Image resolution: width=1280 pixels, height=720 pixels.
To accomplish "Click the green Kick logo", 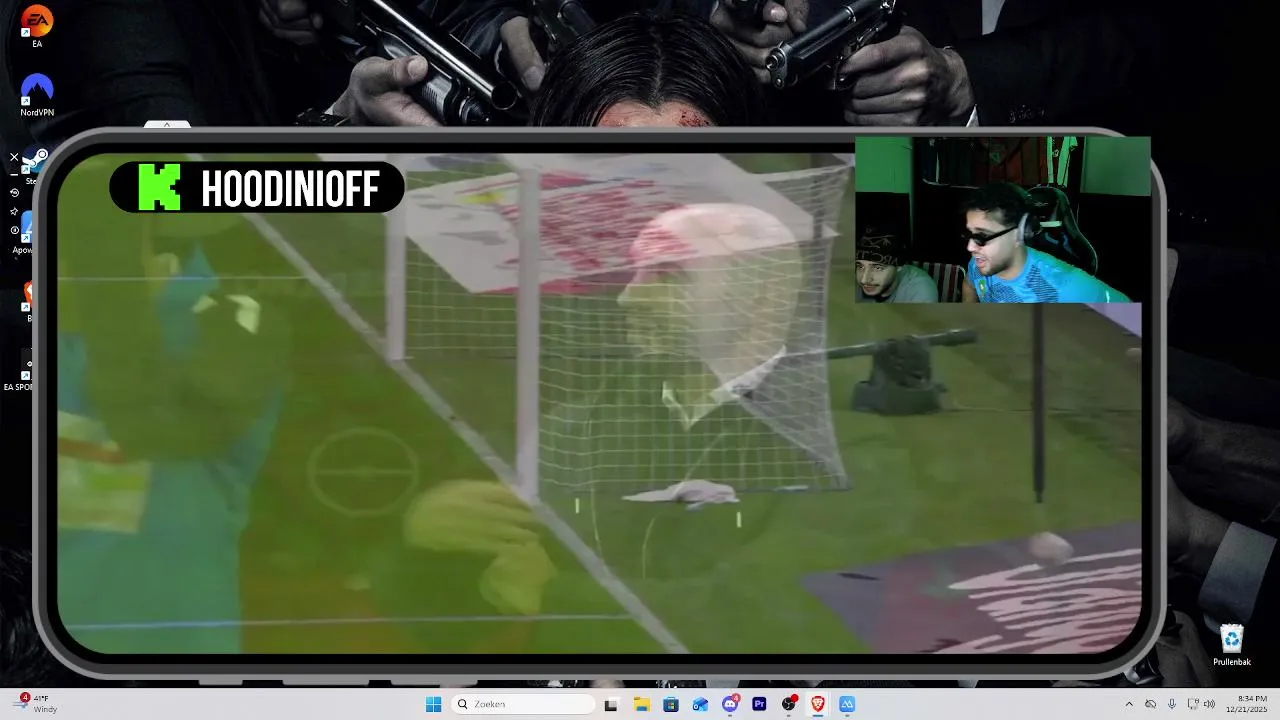I will [x=160, y=187].
